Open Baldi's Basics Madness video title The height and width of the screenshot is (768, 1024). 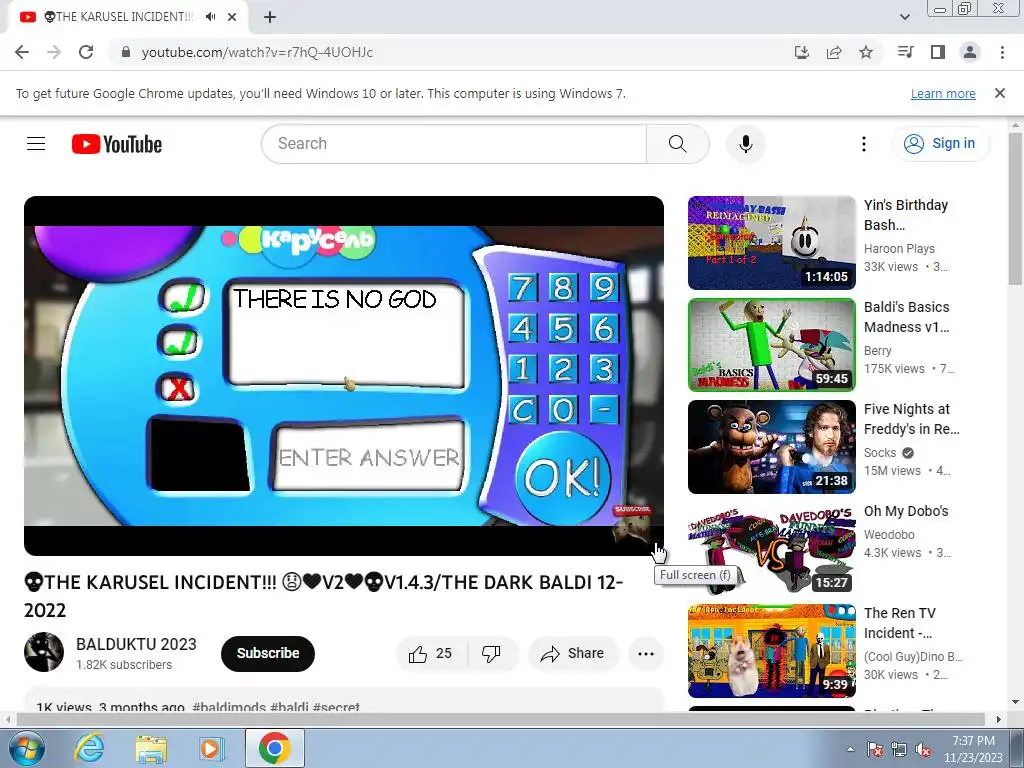tap(907, 317)
